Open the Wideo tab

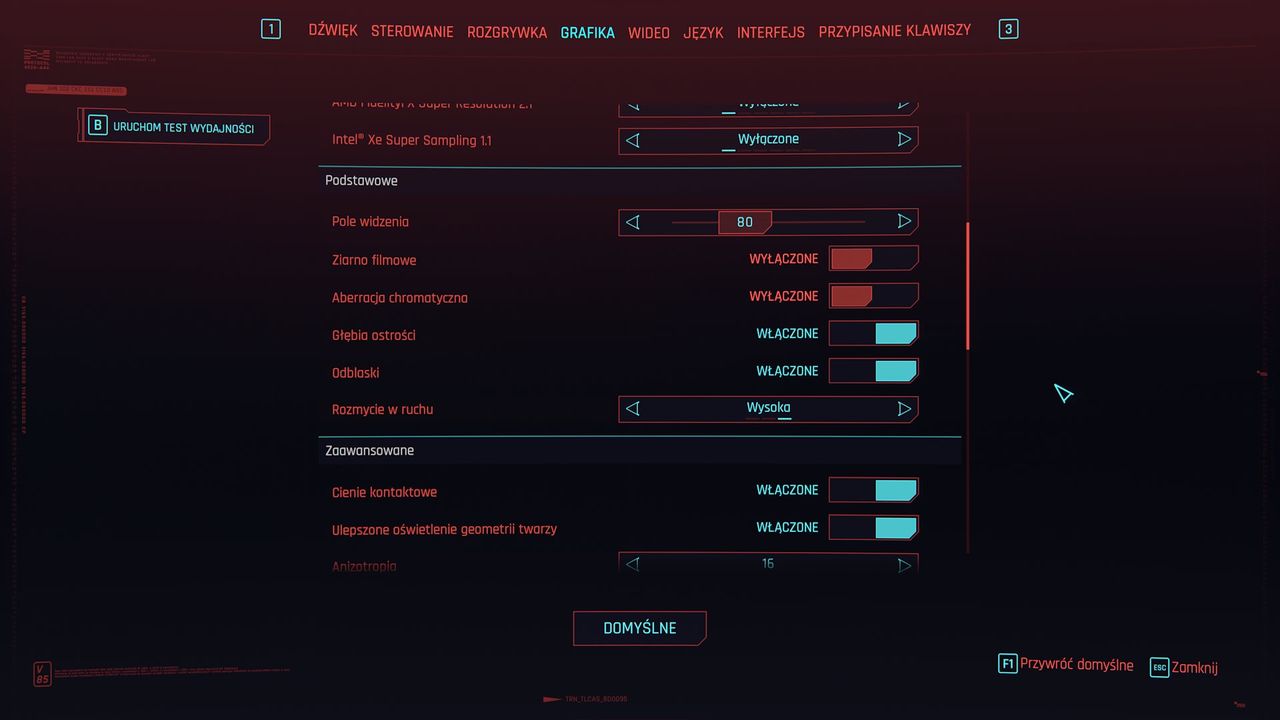click(649, 32)
